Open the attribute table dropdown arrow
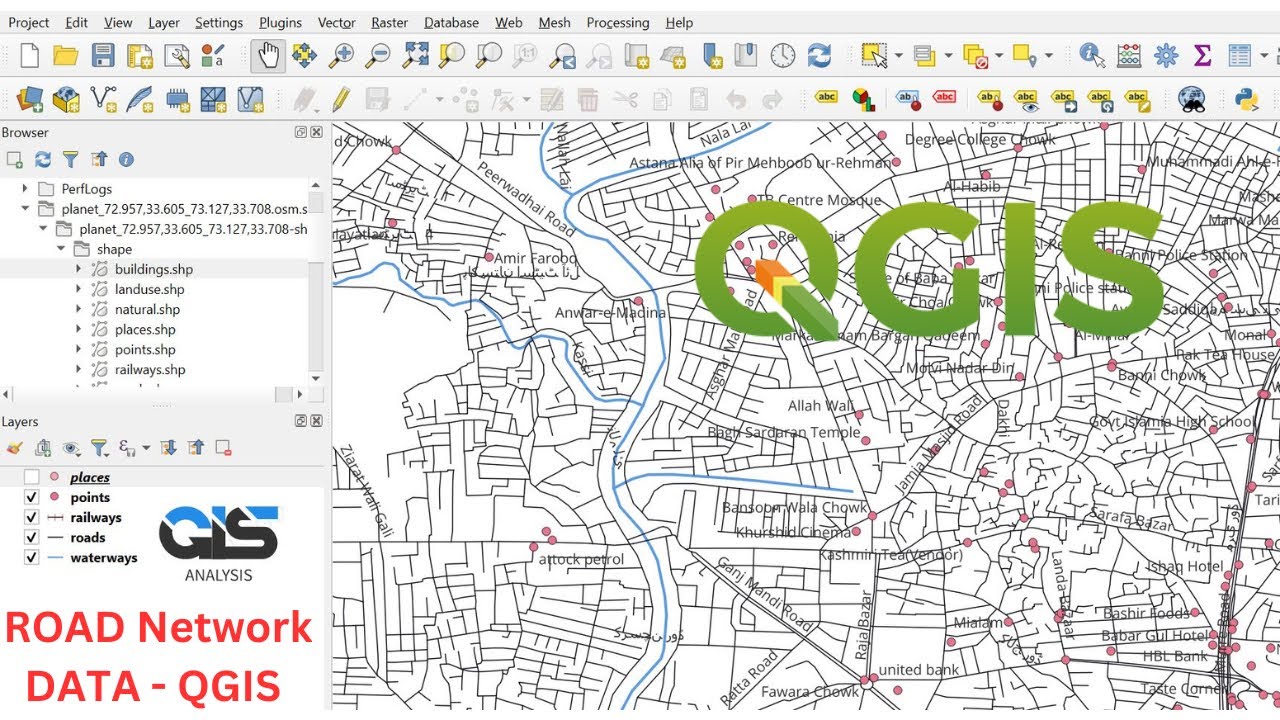Image resolution: width=1280 pixels, height=720 pixels. point(1262,56)
